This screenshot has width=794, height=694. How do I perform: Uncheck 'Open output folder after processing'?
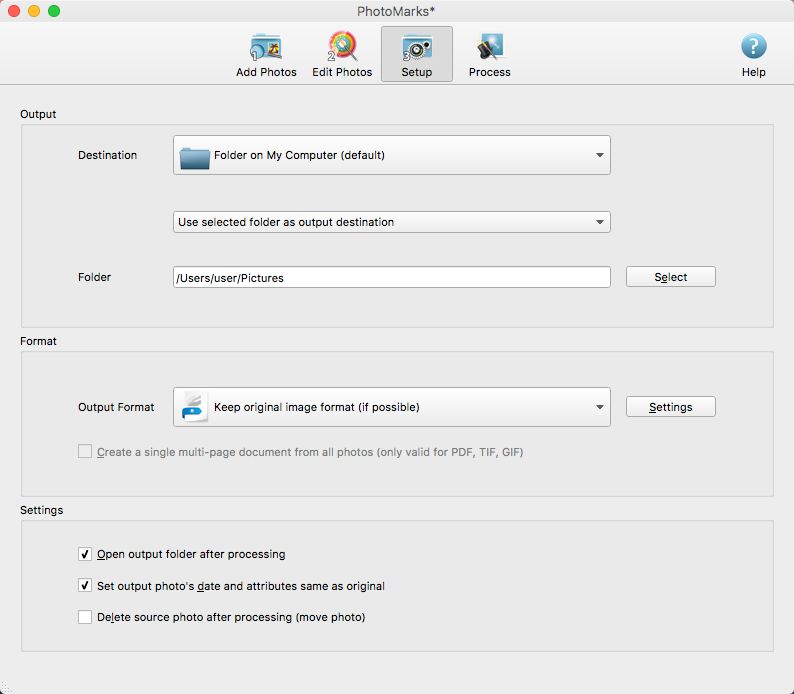pos(85,554)
